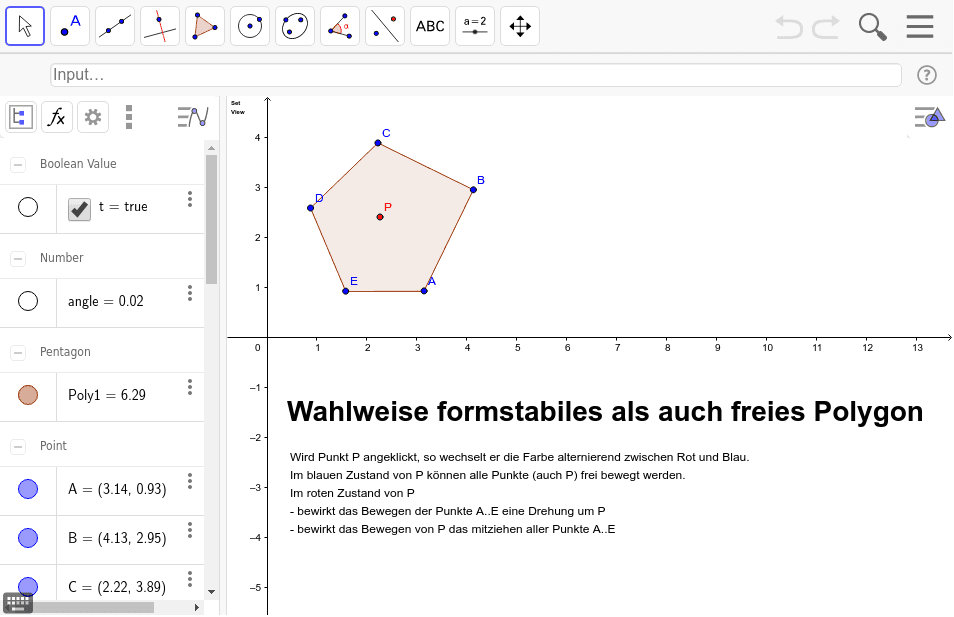
Task: Collapse the Pentagon group
Action: click(18, 352)
